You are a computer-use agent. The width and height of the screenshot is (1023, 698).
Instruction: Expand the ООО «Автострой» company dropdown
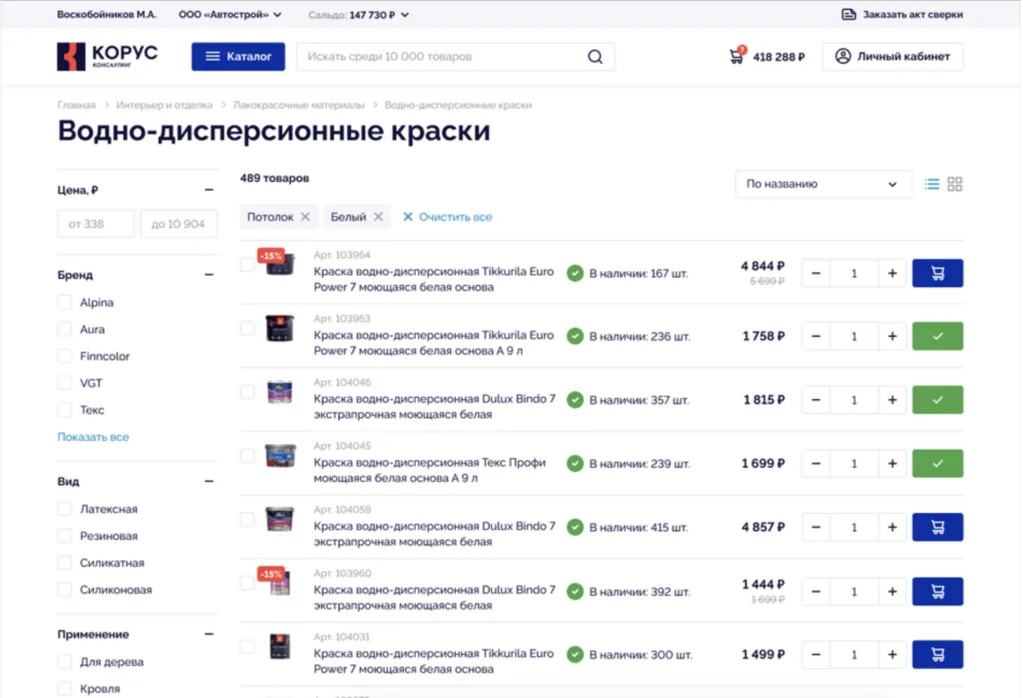(230, 15)
